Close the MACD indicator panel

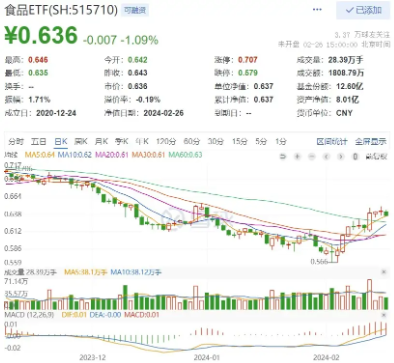[384, 315]
